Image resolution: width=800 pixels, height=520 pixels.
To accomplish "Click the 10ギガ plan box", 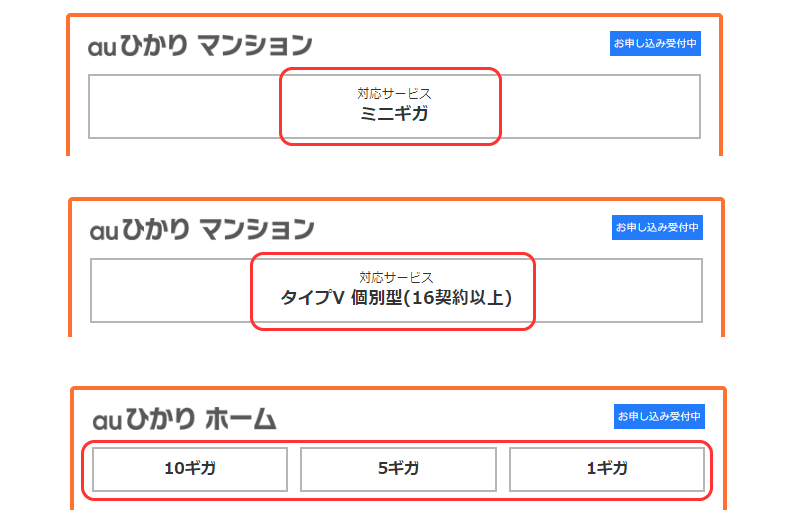I will [190, 469].
